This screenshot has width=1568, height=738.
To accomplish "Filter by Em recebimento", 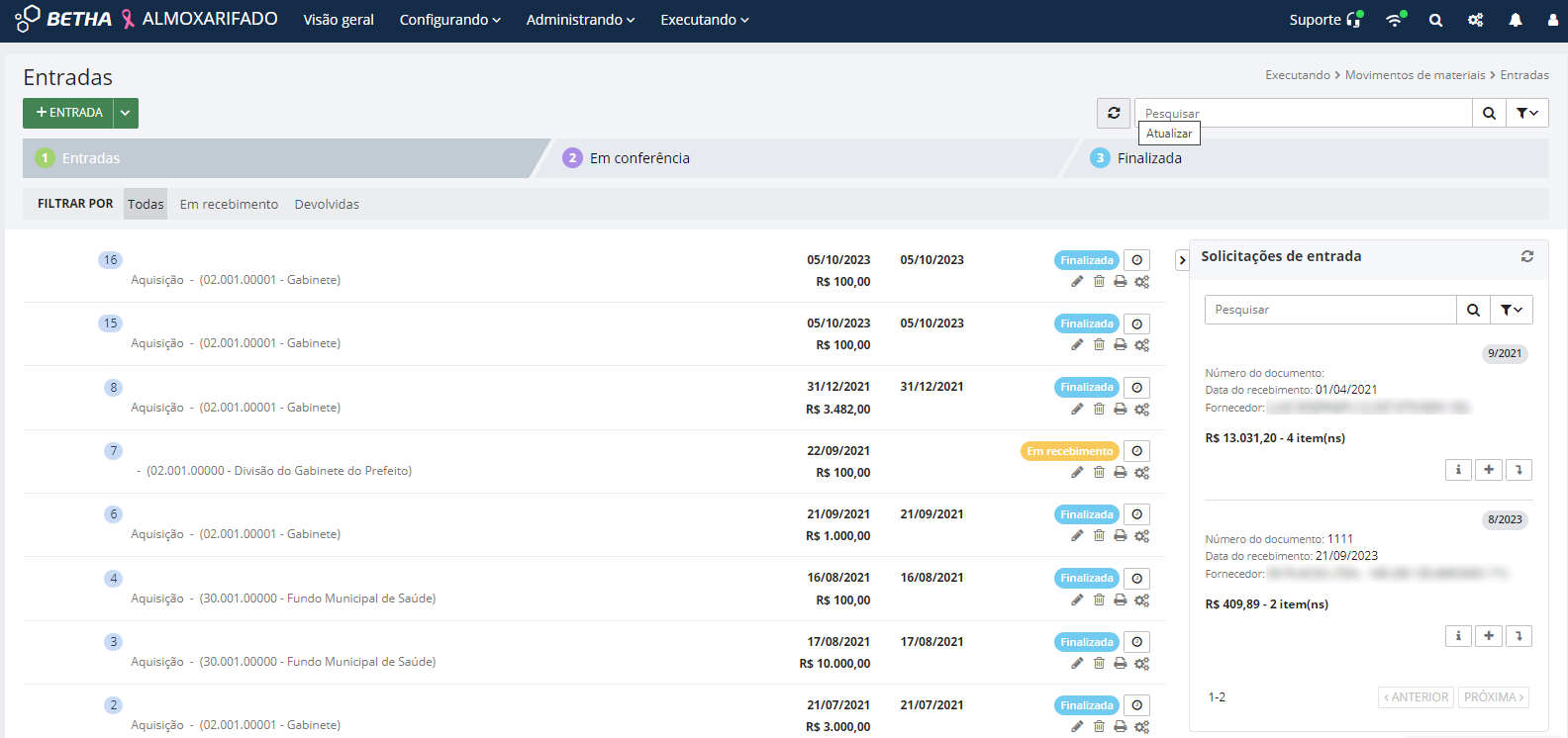I will (x=229, y=204).
